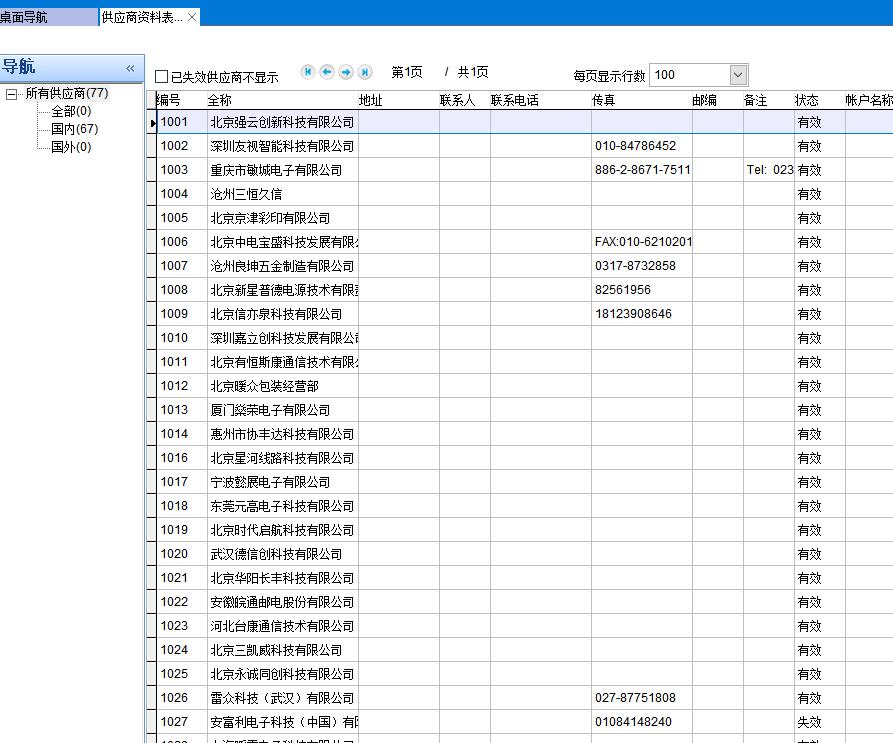Switch to the 桌面导航 tab
893x743 pixels.
(x=24, y=18)
